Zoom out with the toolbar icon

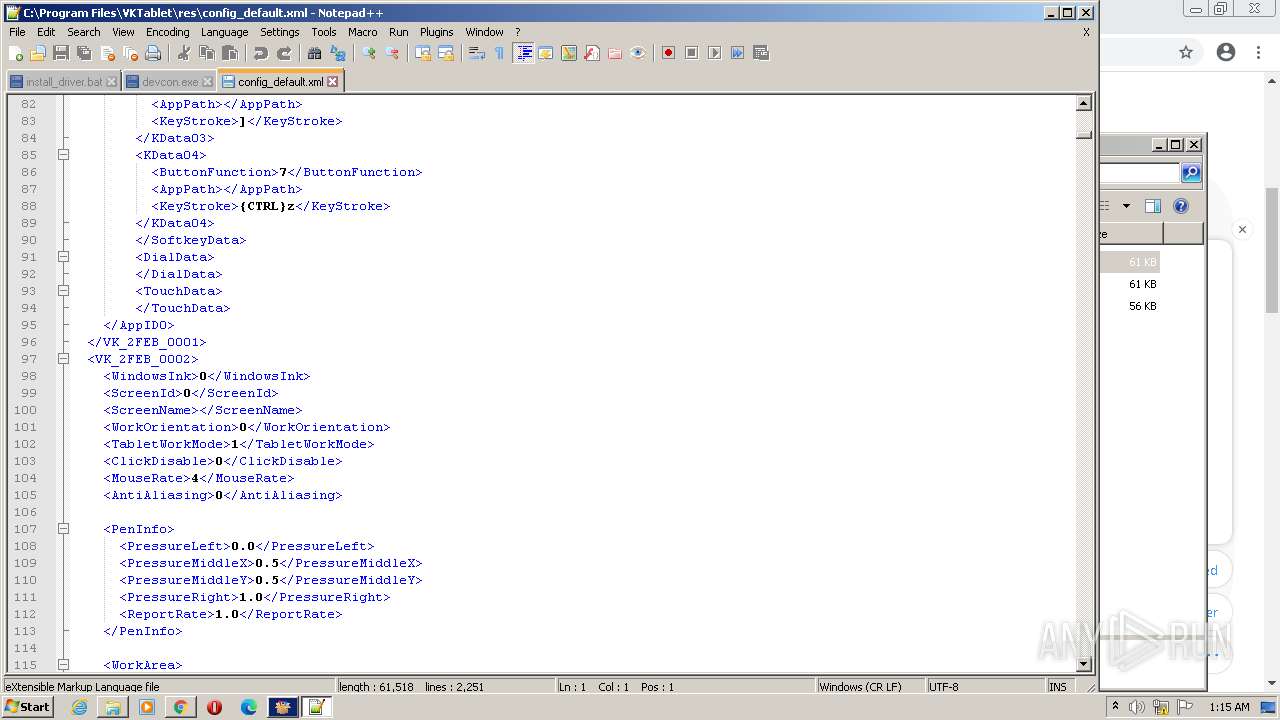point(391,53)
